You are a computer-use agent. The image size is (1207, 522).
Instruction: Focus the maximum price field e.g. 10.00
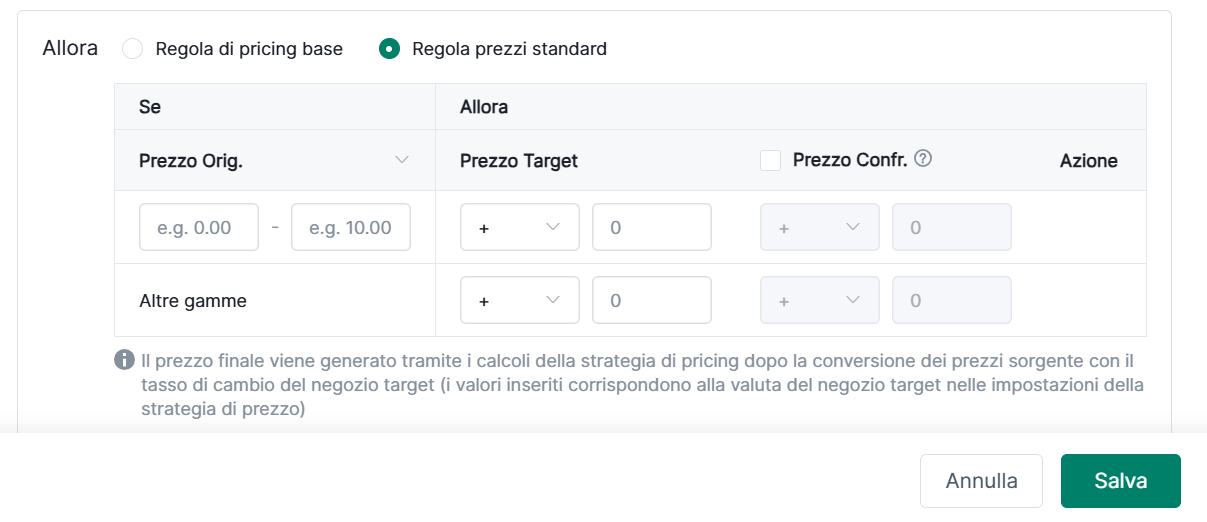(350, 227)
